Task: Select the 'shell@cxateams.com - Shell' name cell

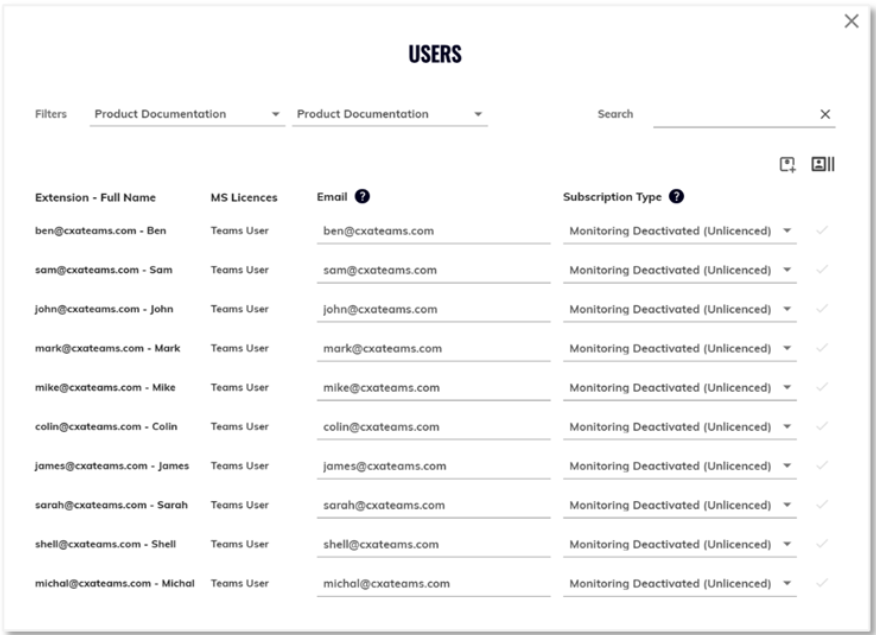Action: (x=106, y=544)
